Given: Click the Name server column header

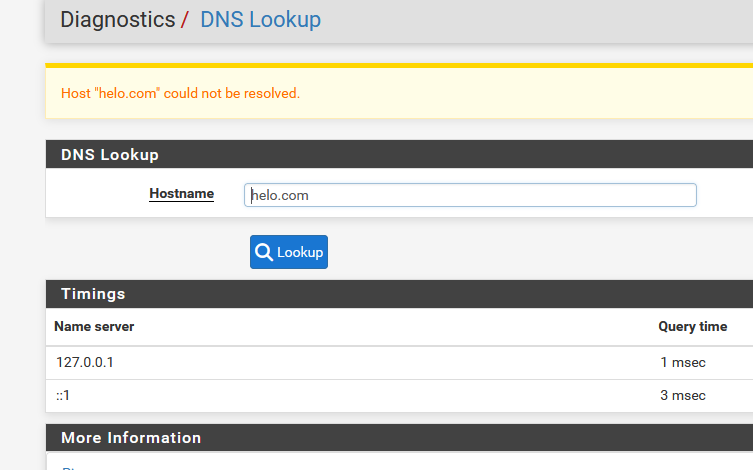Looking at the screenshot, I should coord(94,327).
